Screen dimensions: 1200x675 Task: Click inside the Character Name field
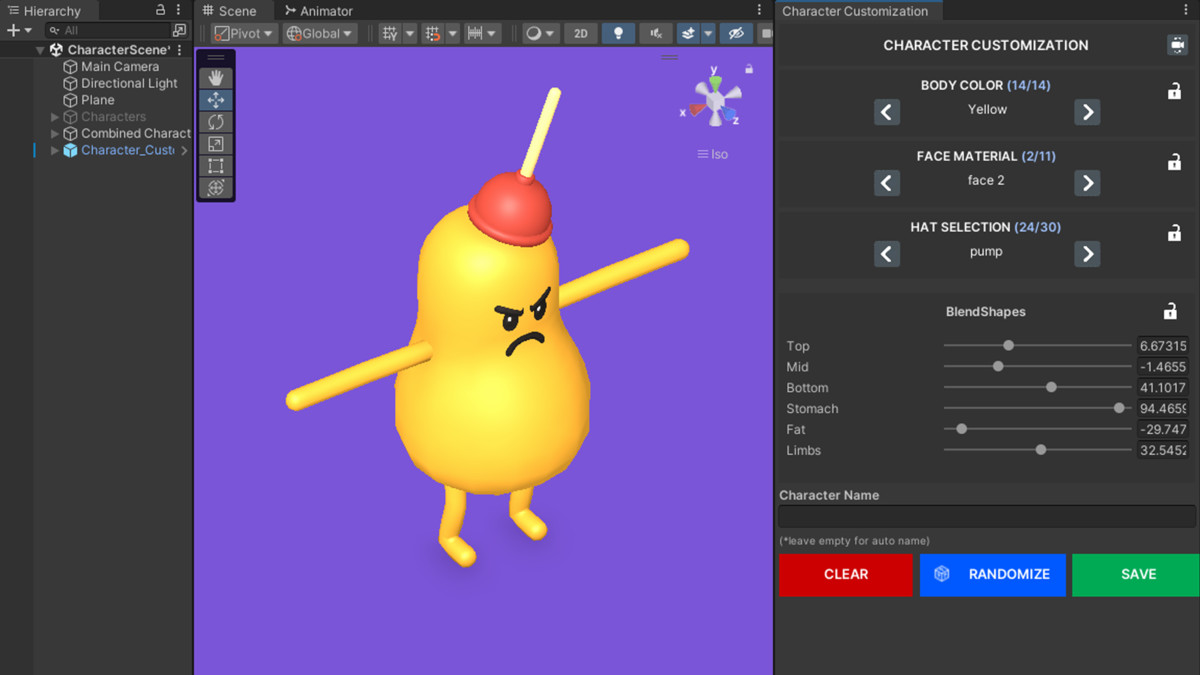(985, 516)
